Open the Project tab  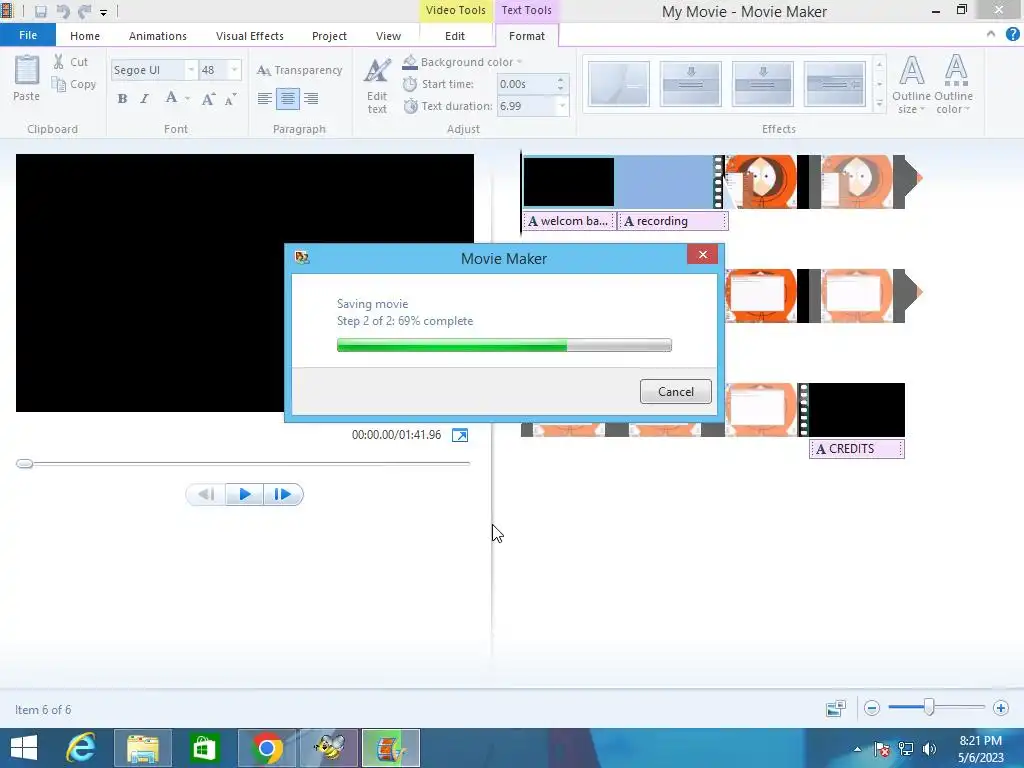pyautogui.click(x=329, y=36)
